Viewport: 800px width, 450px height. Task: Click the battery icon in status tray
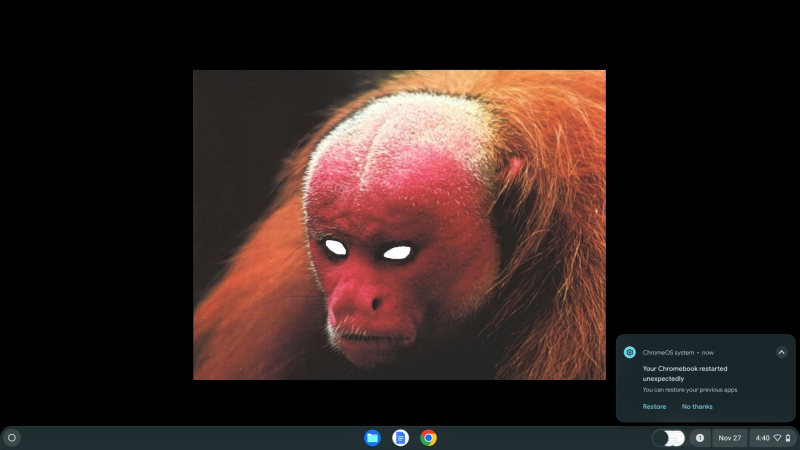[787, 438]
